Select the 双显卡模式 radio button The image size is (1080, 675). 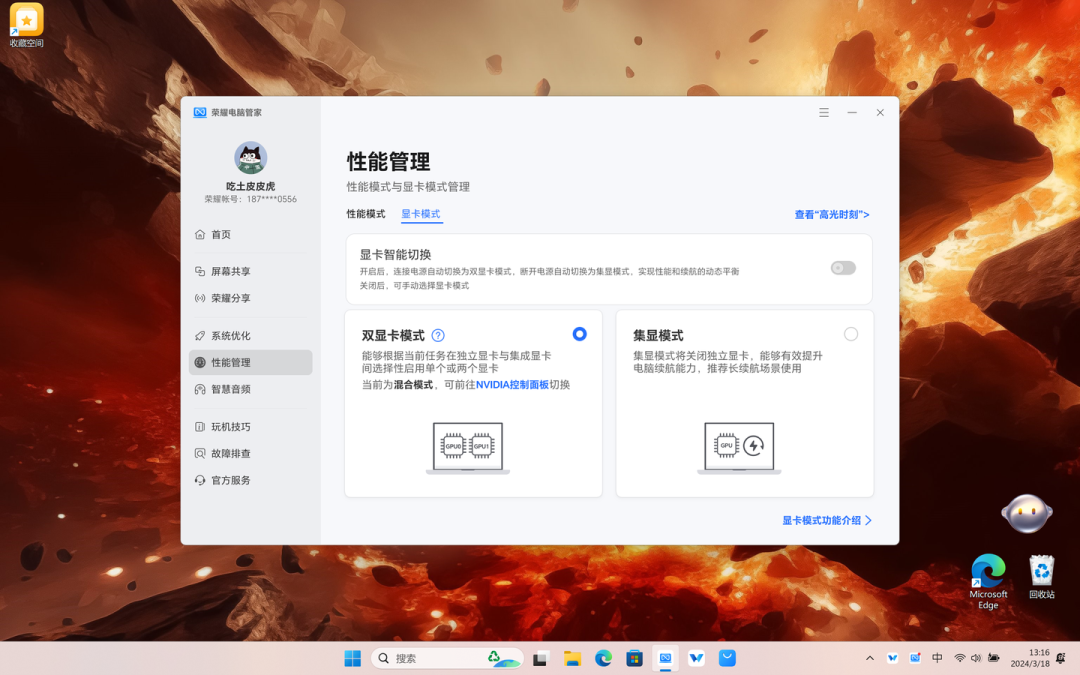[x=579, y=334]
